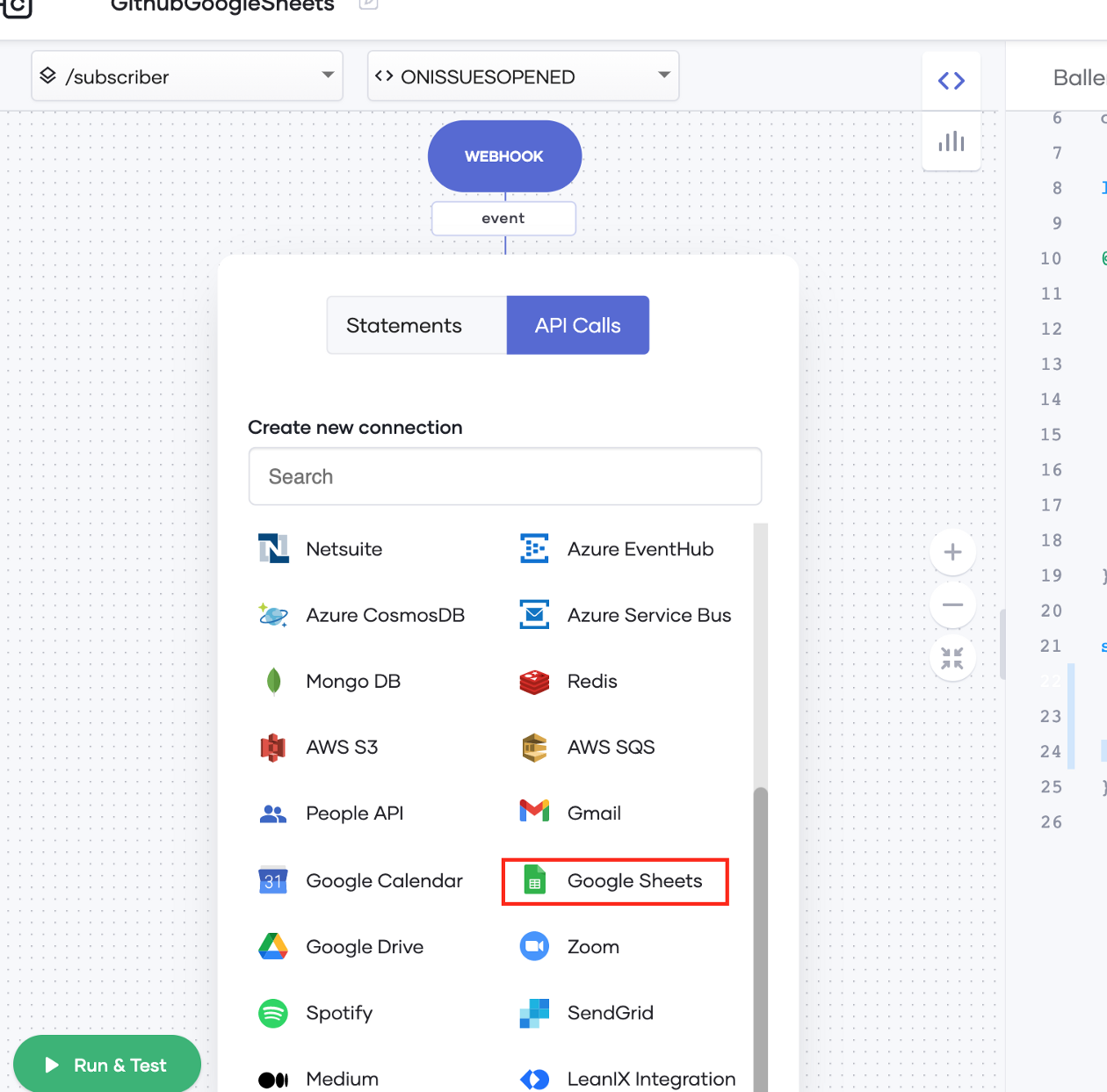Click the Azure Service Bus label
The width and height of the screenshot is (1107, 1092).
pos(649,615)
